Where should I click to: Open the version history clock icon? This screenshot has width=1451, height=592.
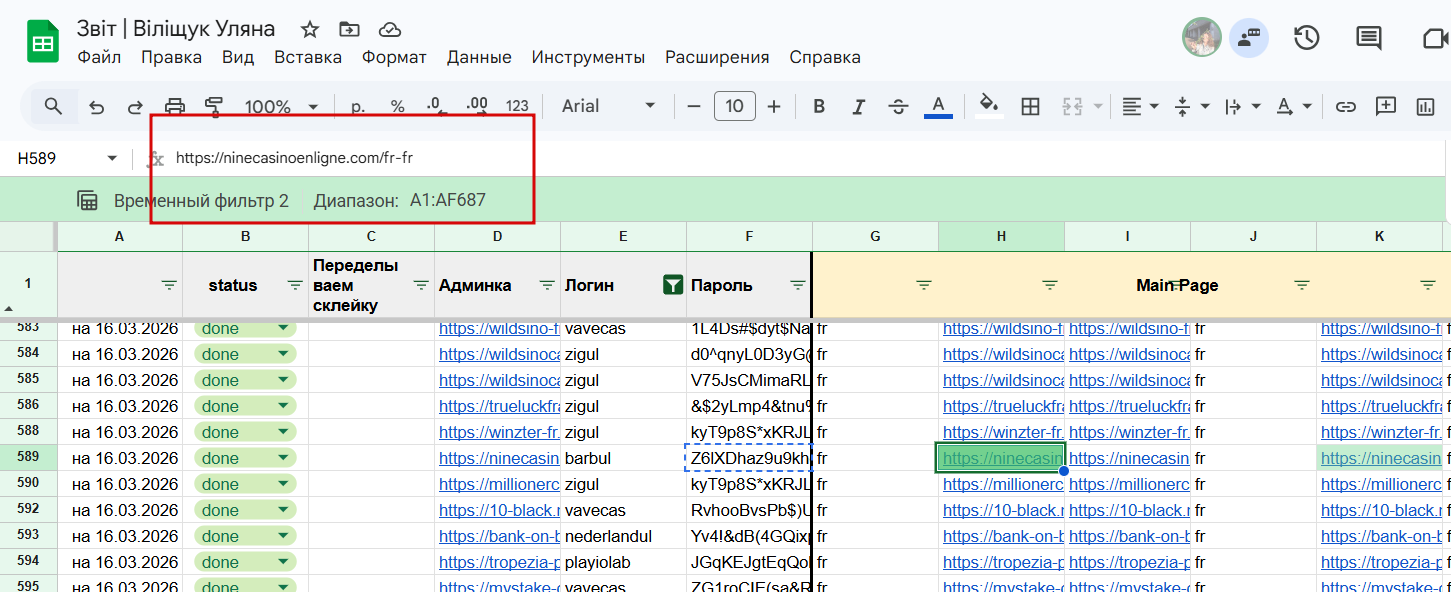1306,38
